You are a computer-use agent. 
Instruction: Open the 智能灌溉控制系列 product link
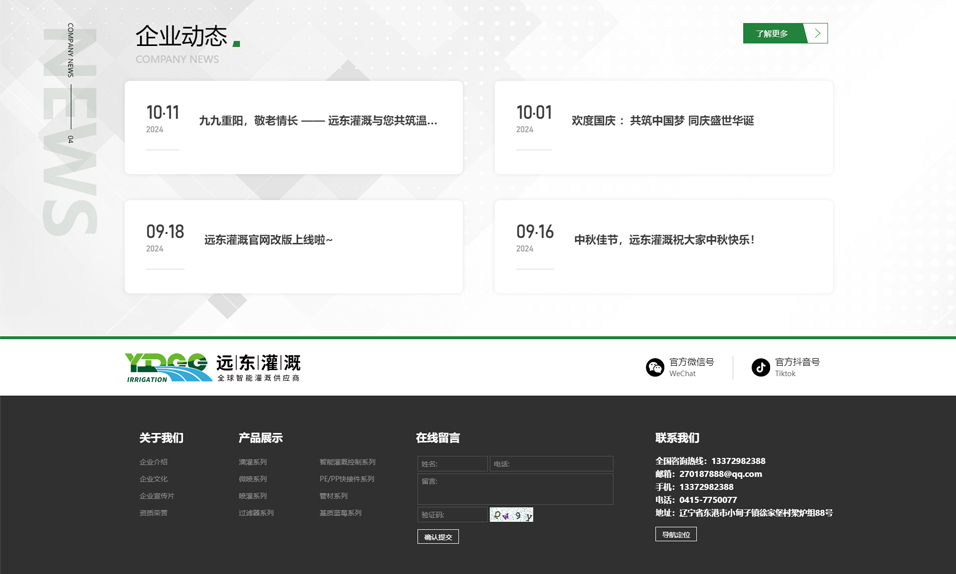coord(347,462)
